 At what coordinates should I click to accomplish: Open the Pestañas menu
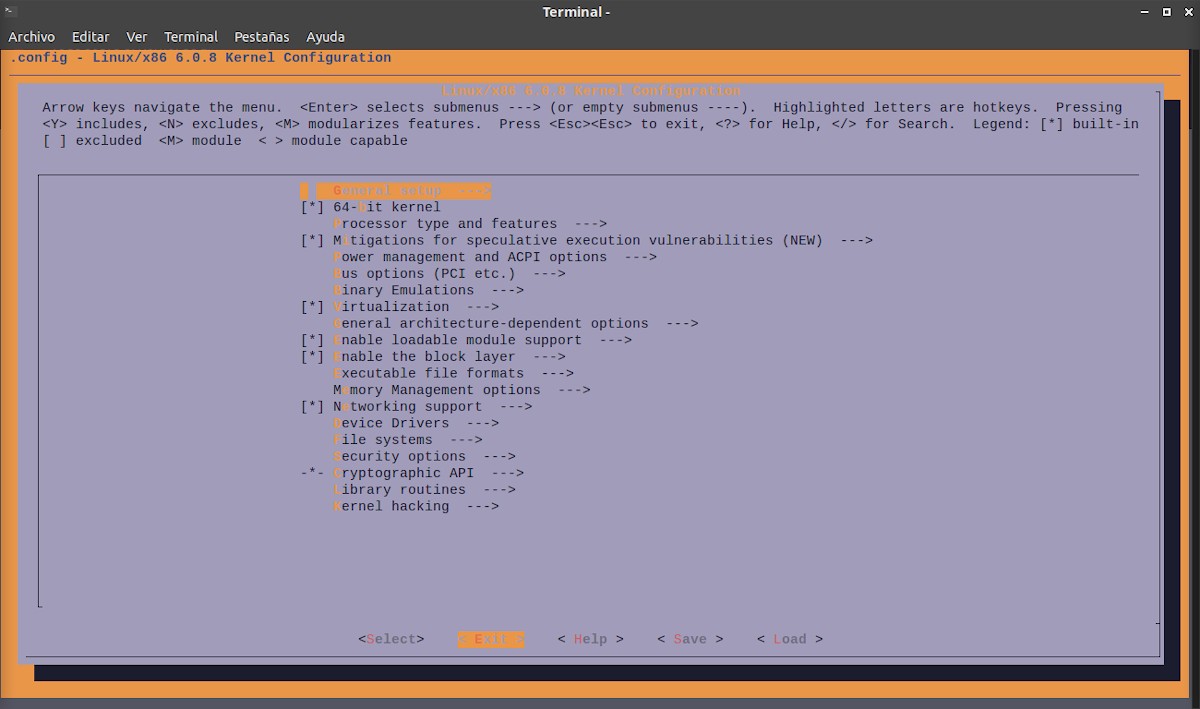[262, 36]
